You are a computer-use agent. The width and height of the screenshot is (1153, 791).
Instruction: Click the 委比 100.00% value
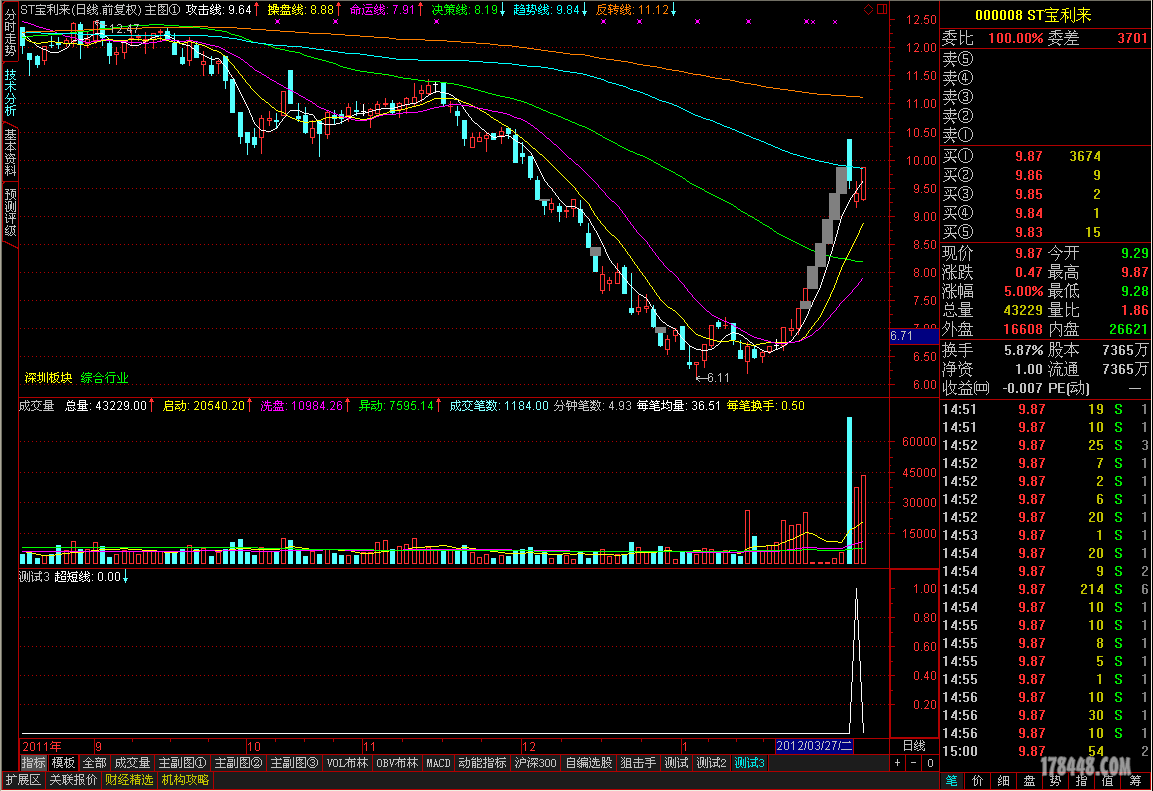[x=1015, y=38]
